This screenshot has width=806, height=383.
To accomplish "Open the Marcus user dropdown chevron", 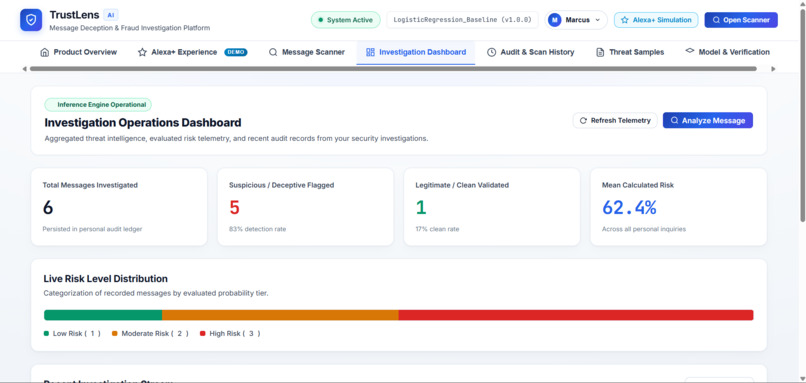I will pos(597,20).
